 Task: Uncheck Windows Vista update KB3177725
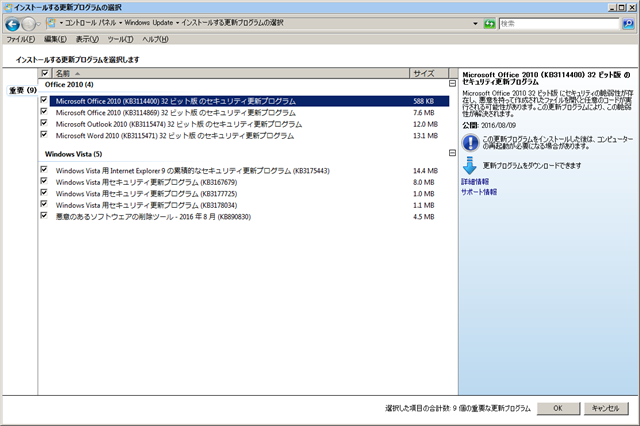click(44, 192)
